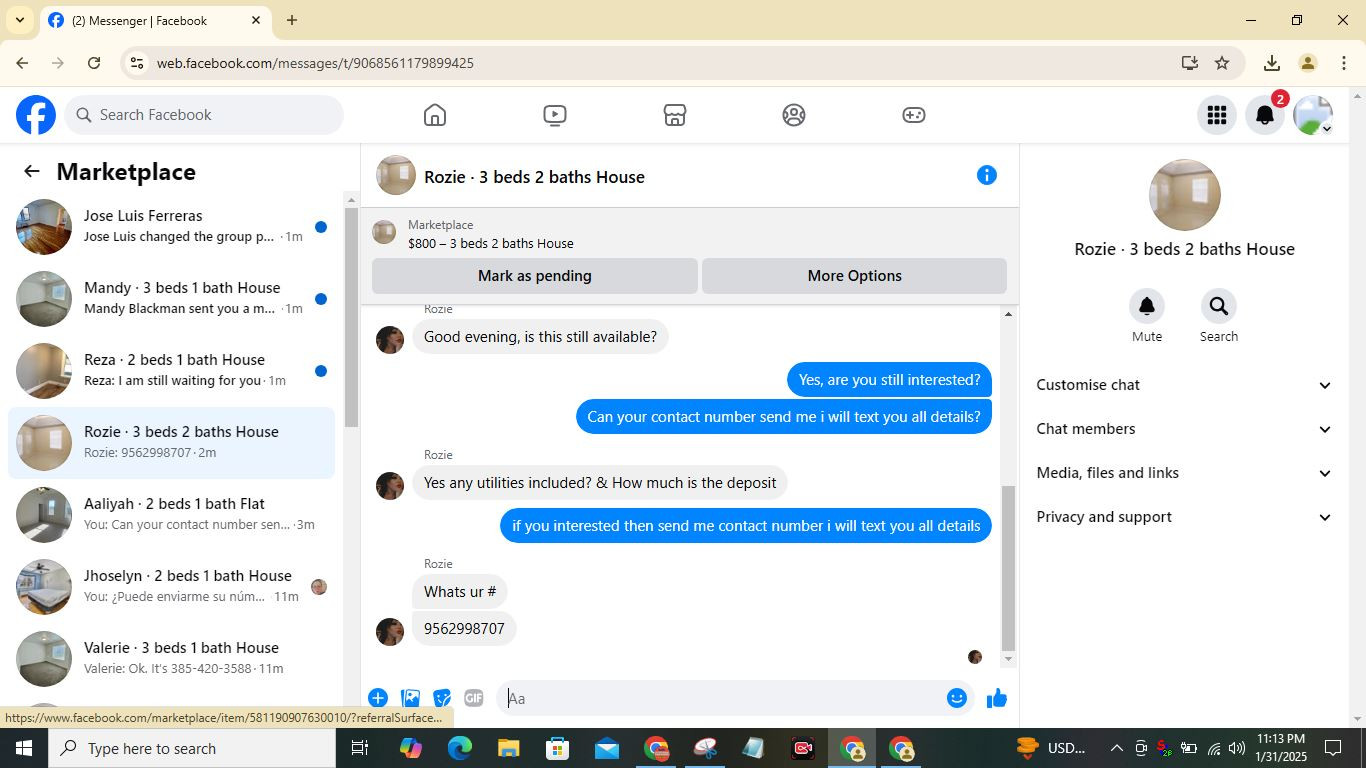Screen dimensions: 1366x768
Task: Open the Groups icon in top navigation
Action: (794, 115)
